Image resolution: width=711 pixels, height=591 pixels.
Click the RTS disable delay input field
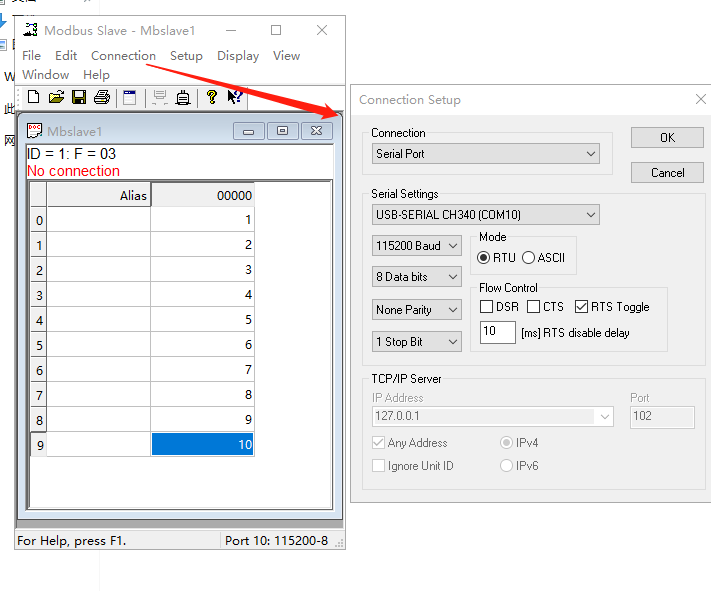(x=497, y=333)
